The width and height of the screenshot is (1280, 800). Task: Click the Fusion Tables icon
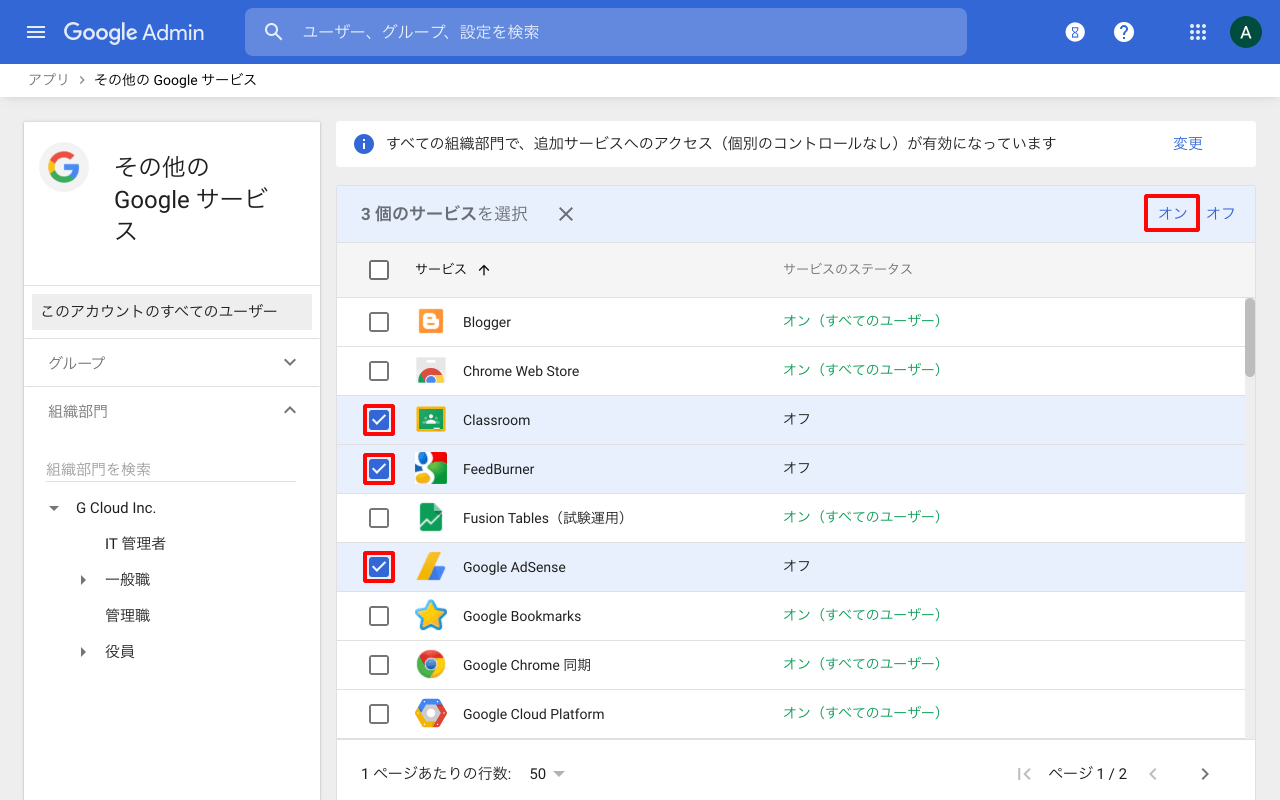click(431, 518)
